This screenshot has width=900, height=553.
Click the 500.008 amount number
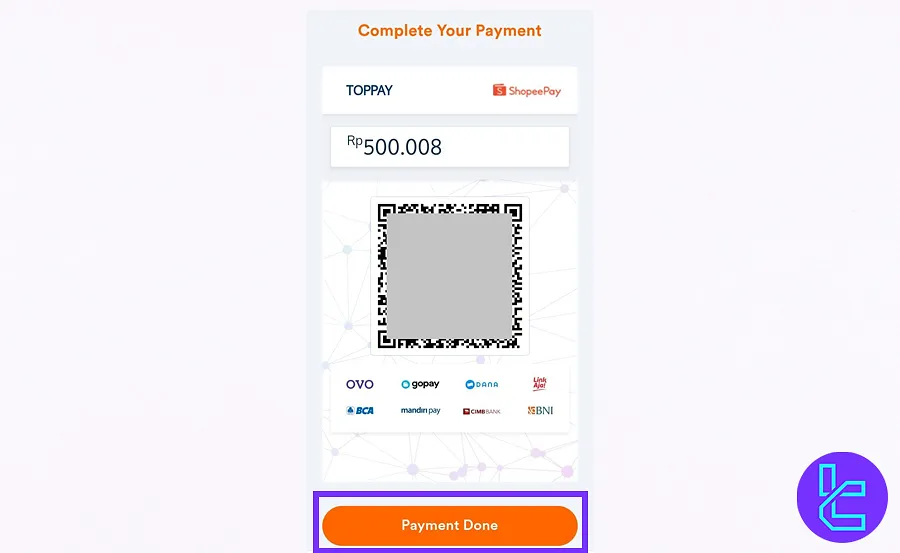402,148
